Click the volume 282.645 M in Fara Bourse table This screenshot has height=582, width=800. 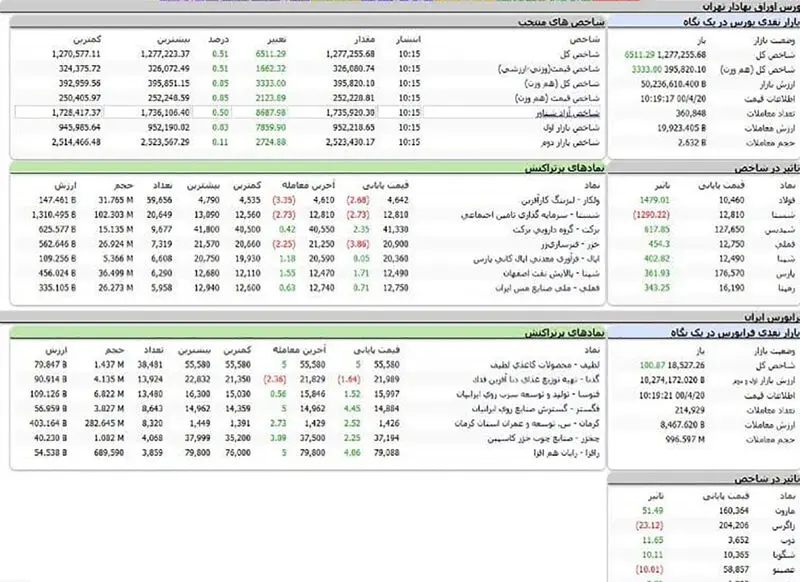click(x=104, y=423)
